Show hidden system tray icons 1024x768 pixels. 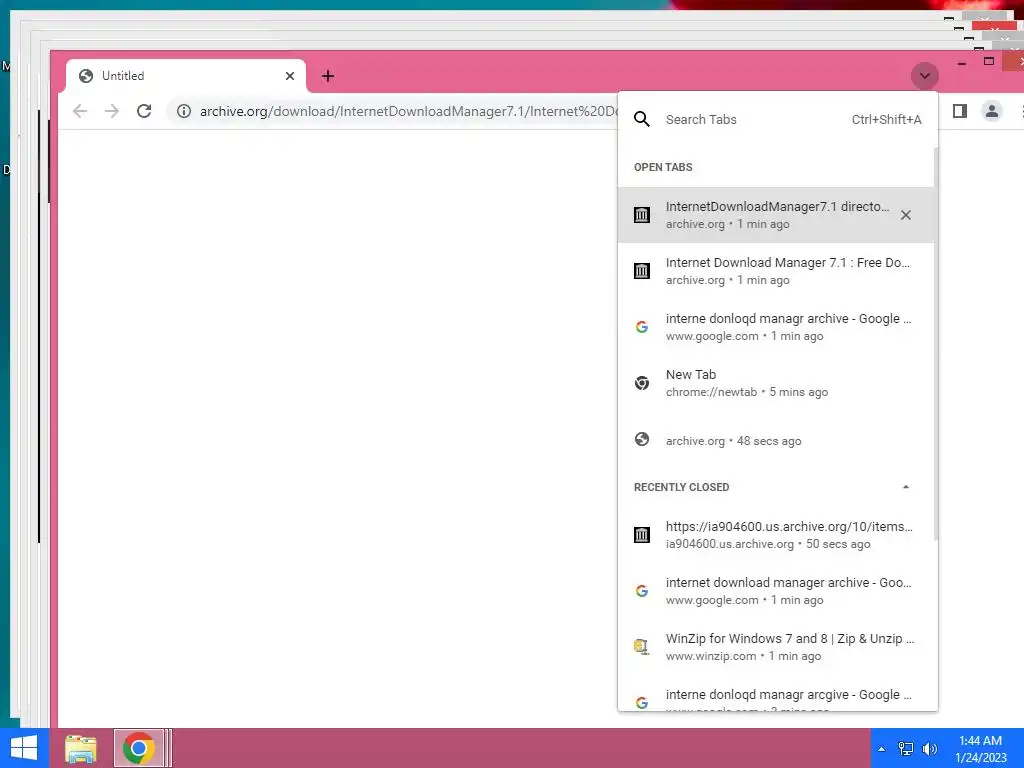tap(882, 748)
